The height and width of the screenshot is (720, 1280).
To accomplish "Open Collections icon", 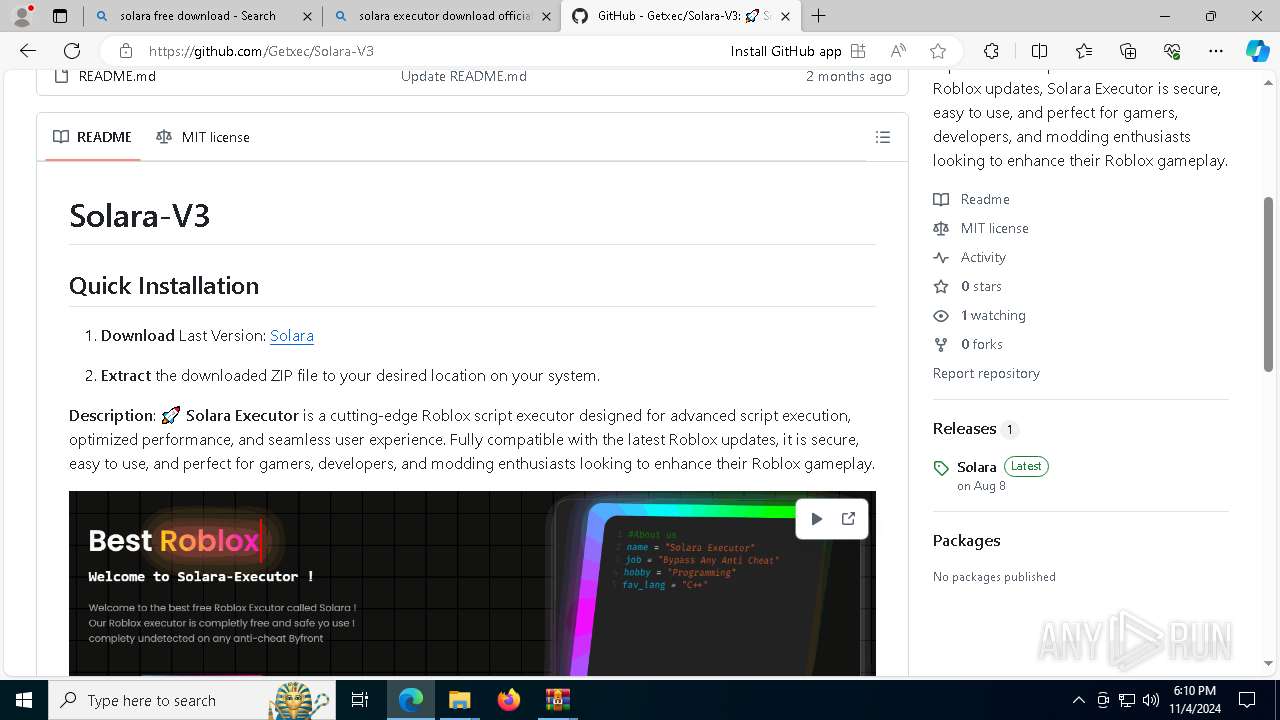I will pyautogui.click(x=1128, y=51).
